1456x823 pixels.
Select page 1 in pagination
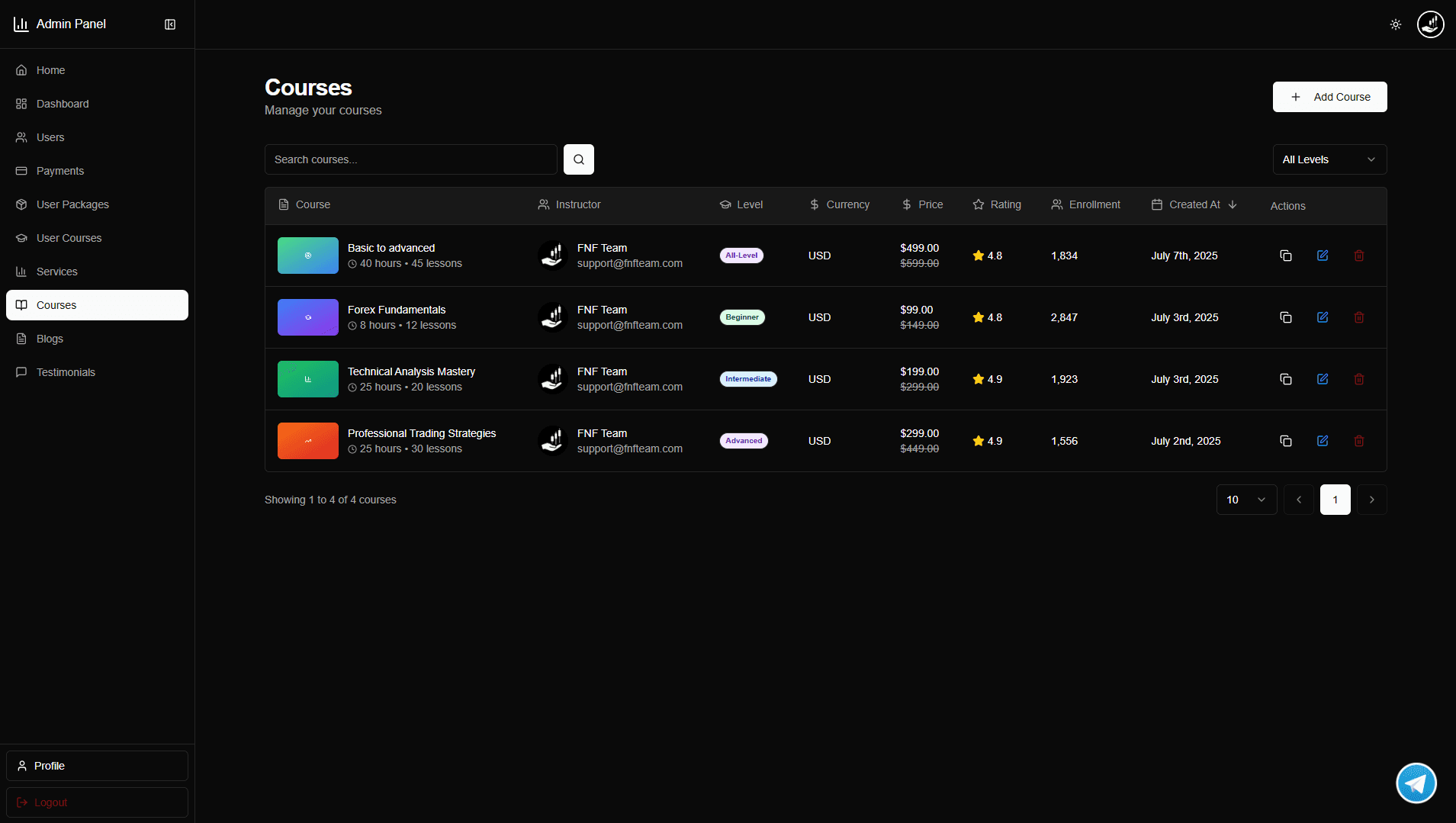tap(1335, 500)
